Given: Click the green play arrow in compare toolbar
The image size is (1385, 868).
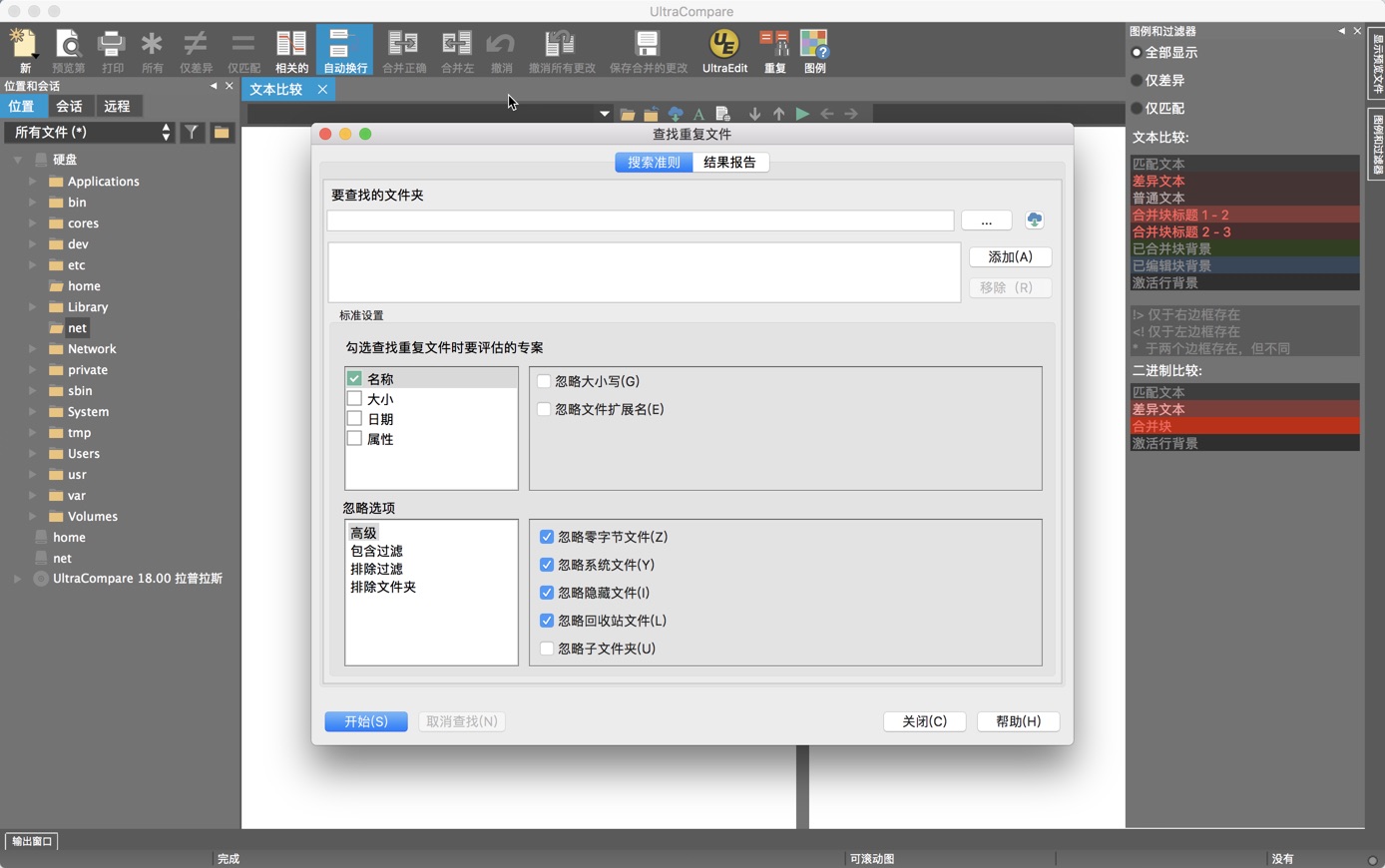Looking at the screenshot, I should 802,114.
